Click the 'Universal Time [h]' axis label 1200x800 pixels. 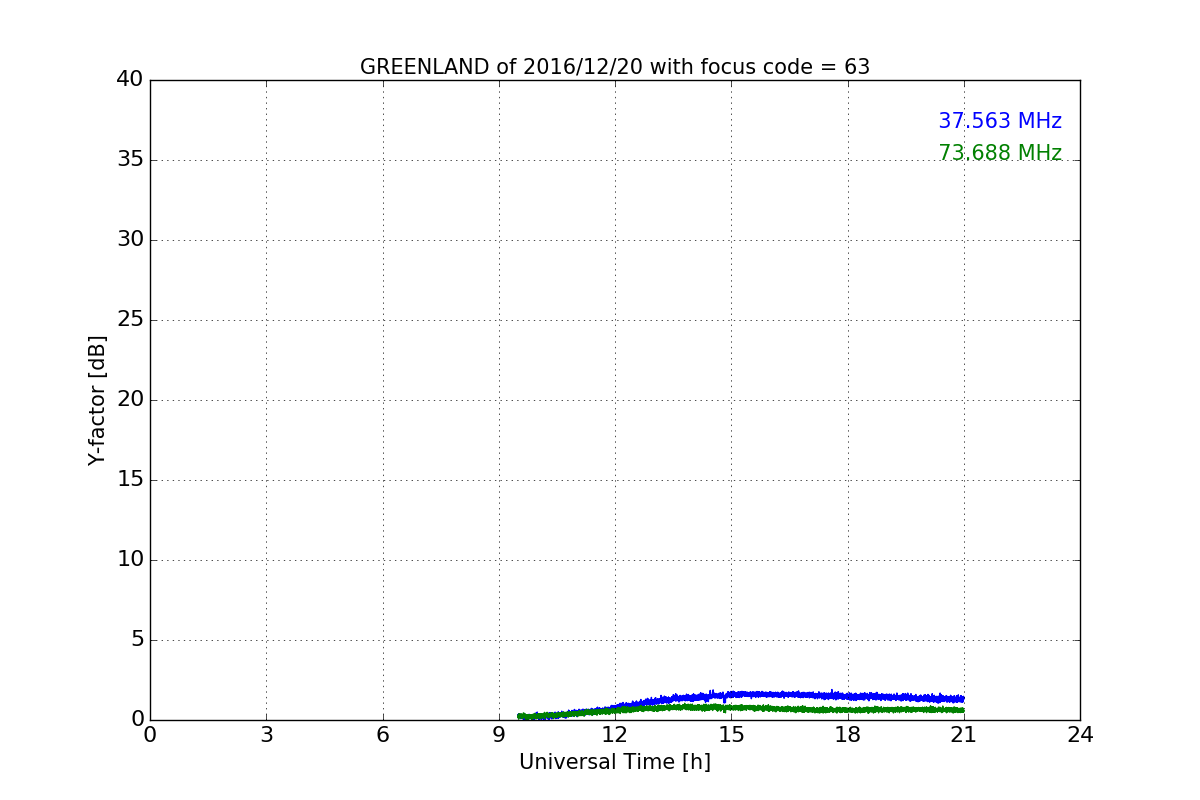click(x=615, y=762)
